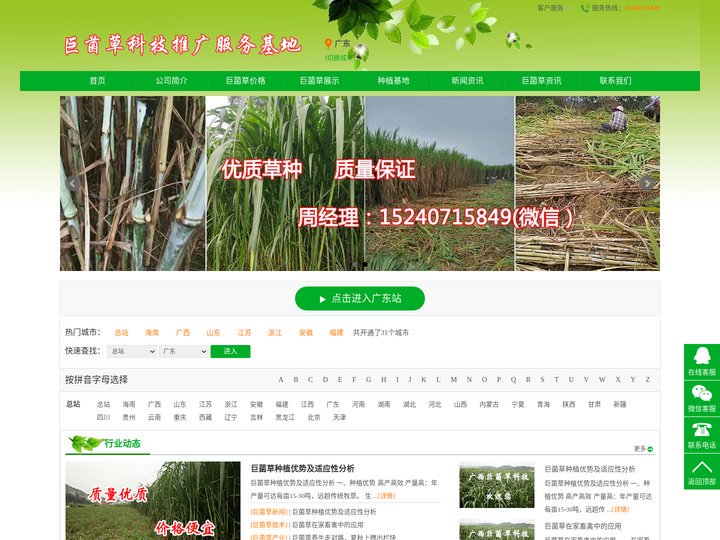
Task: Click the location pin icon beside 广东
Action: pos(328,44)
